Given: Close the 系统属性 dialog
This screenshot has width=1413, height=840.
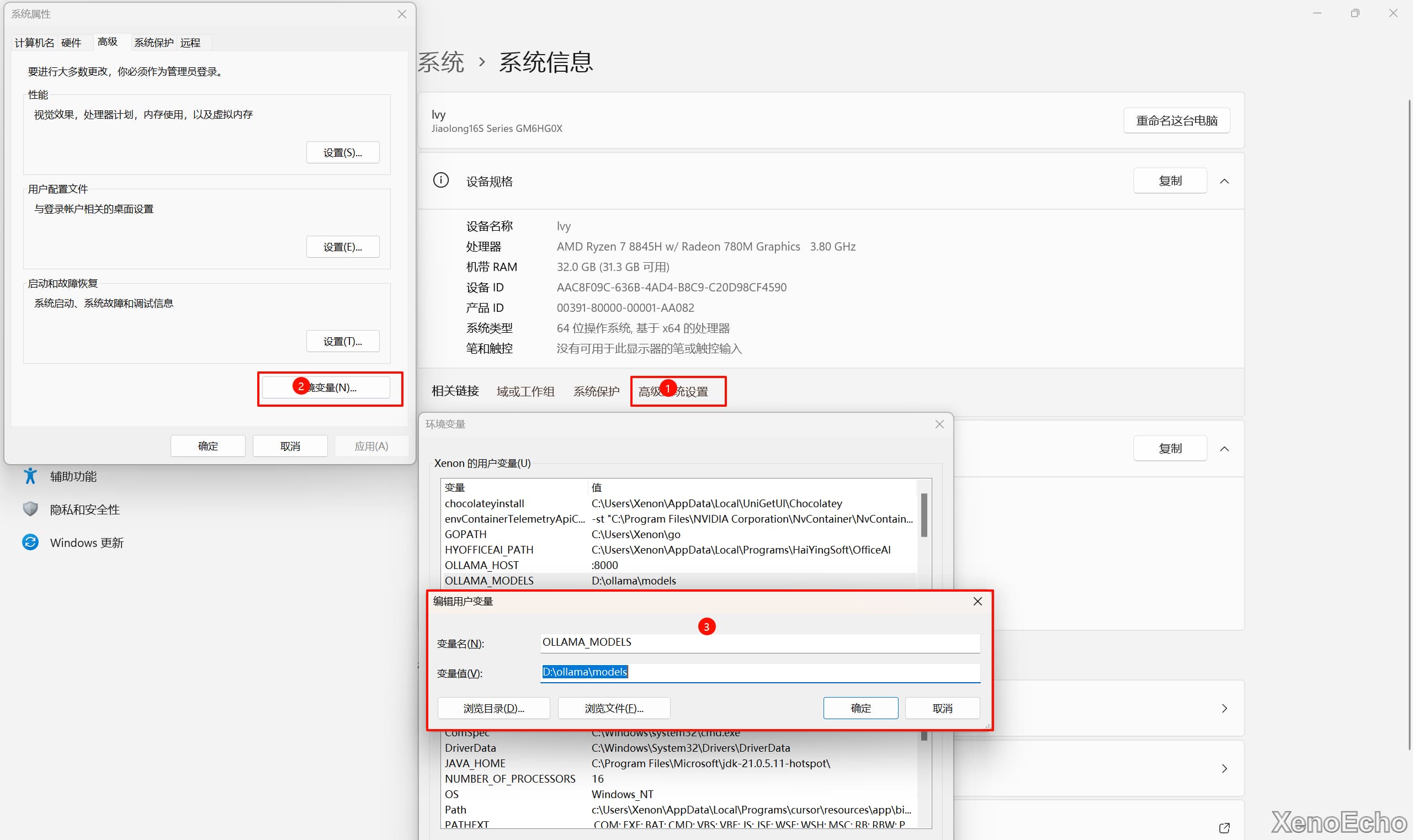Looking at the screenshot, I should click(402, 14).
